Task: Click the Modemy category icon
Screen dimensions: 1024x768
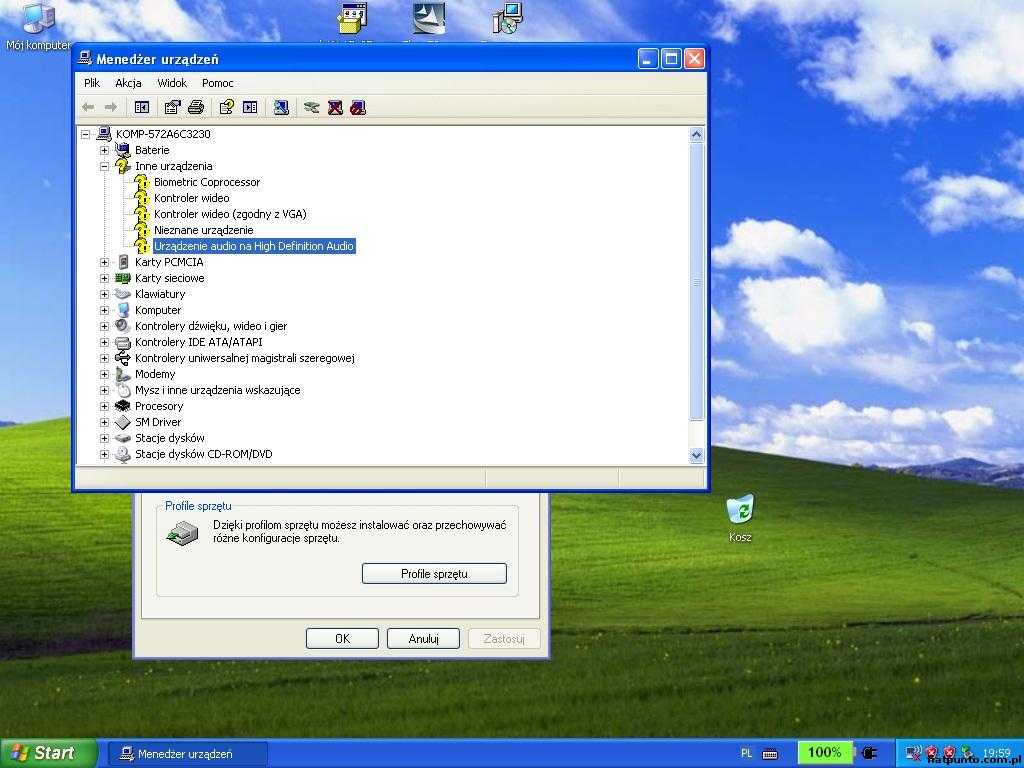Action: (x=123, y=374)
